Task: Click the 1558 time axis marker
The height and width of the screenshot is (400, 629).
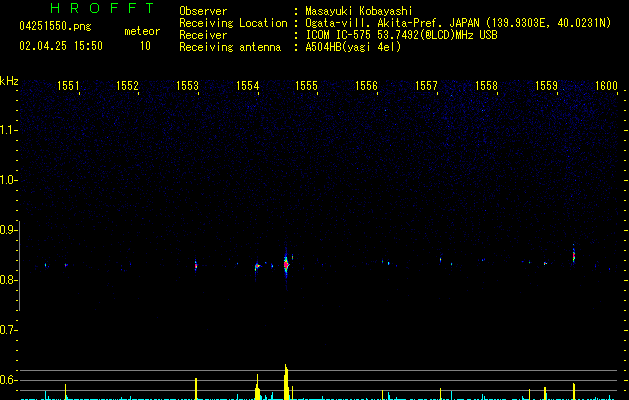Action: (x=486, y=86)
